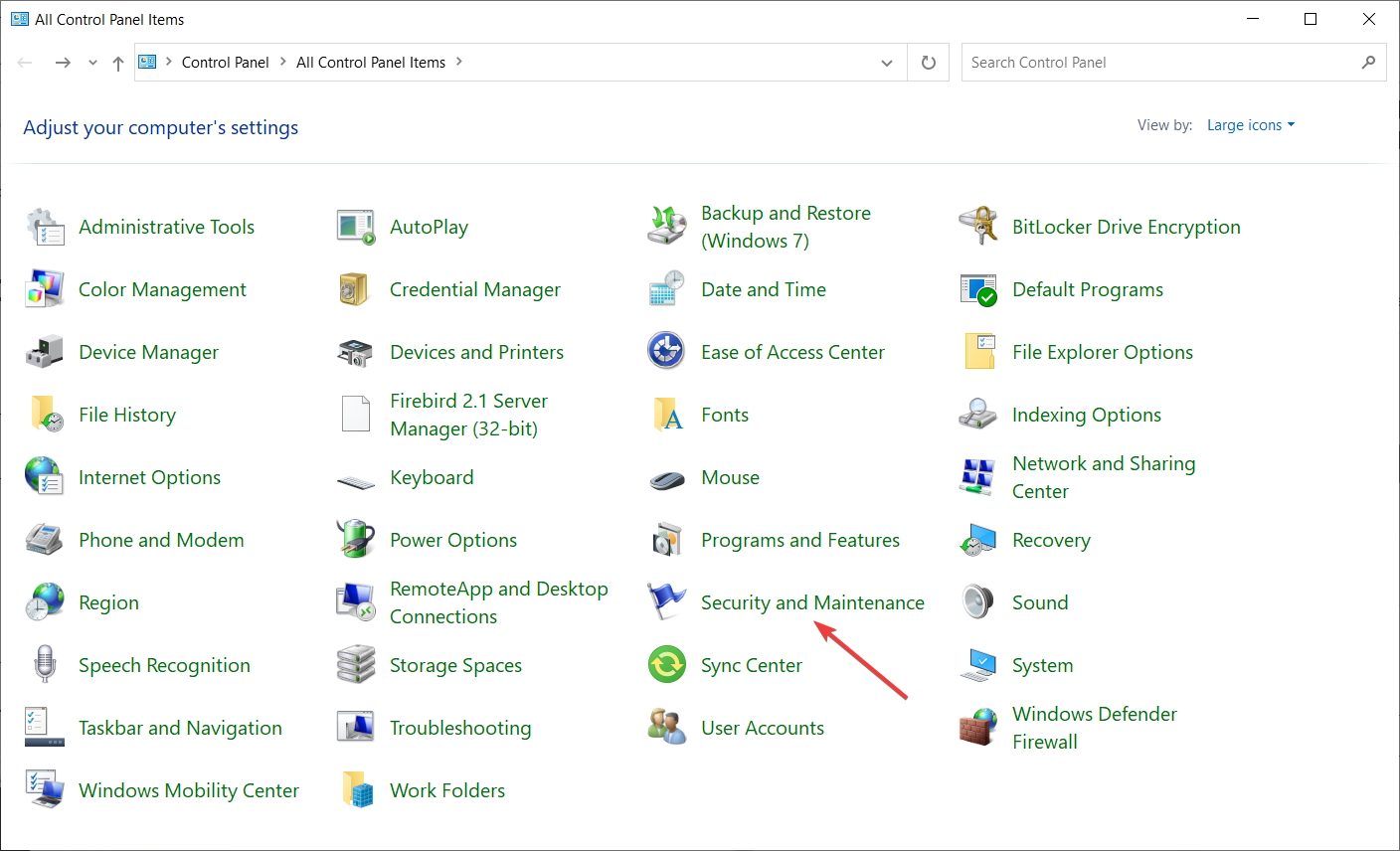Click the Storage Spaces drives icon
The height and width of the screenshot is (851, 1400).
tap(355, 665)
